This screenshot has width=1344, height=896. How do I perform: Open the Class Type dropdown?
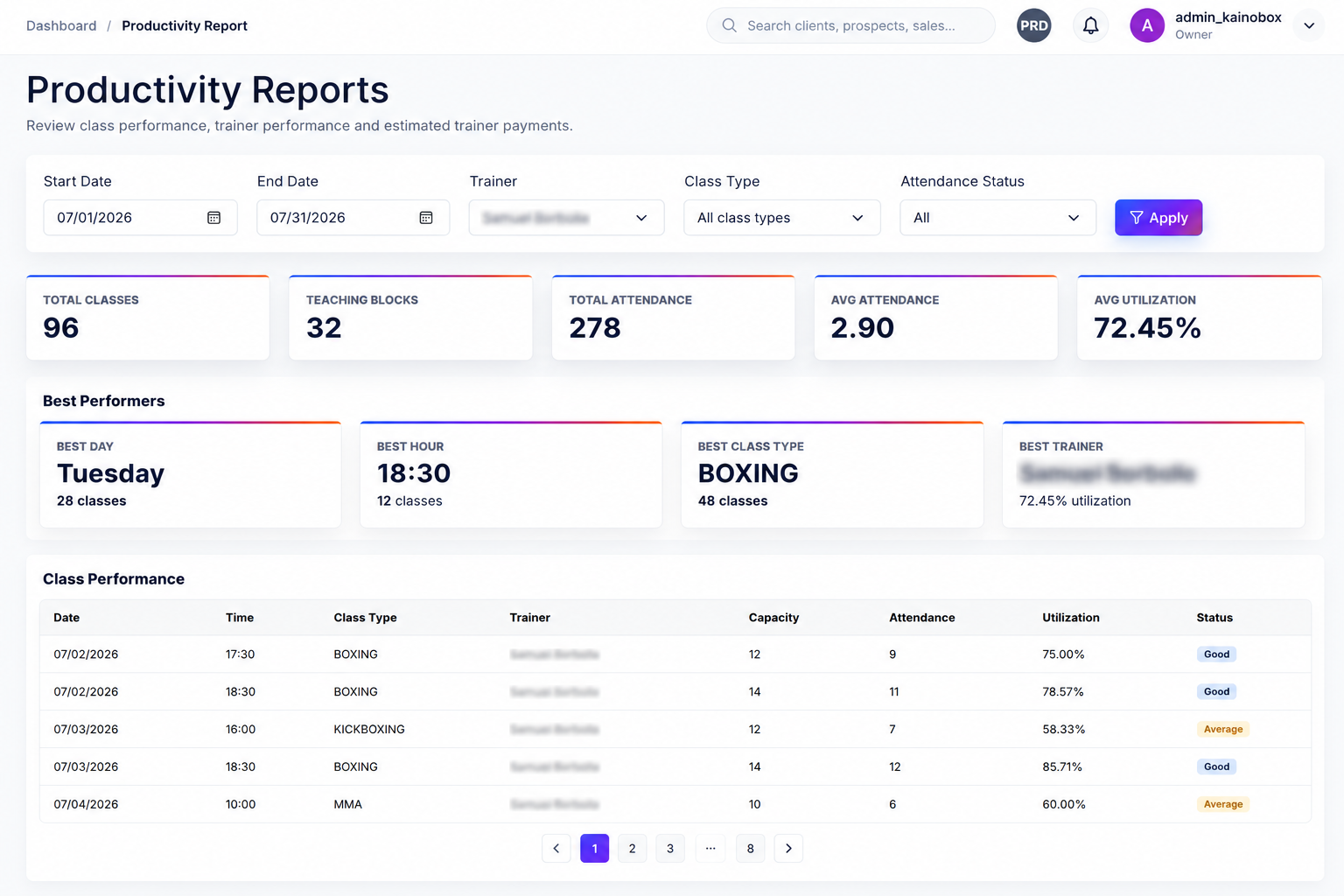pyautogui.click(x=781, y=218)
